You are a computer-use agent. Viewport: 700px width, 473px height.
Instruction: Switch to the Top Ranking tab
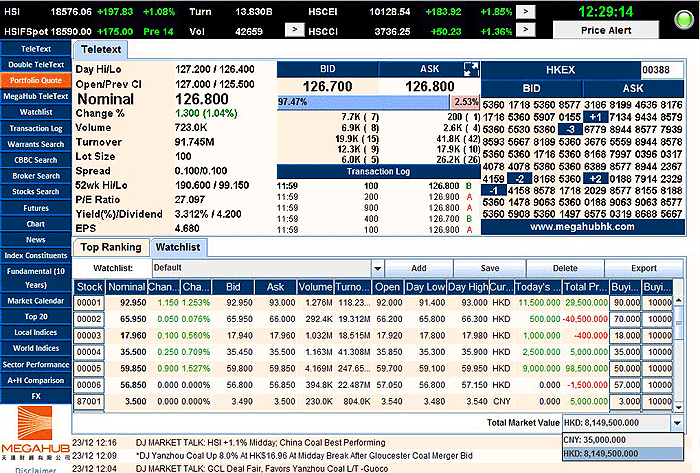pyautogui.click(x=110, y=247)
